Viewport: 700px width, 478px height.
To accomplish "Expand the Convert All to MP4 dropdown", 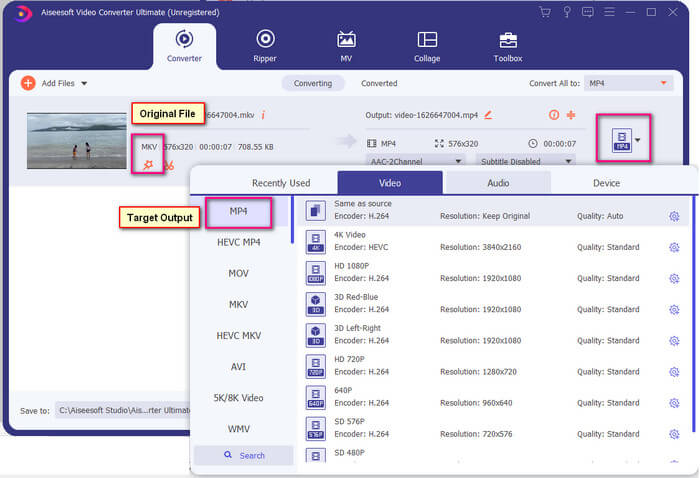I will click(x=629, y=84).
